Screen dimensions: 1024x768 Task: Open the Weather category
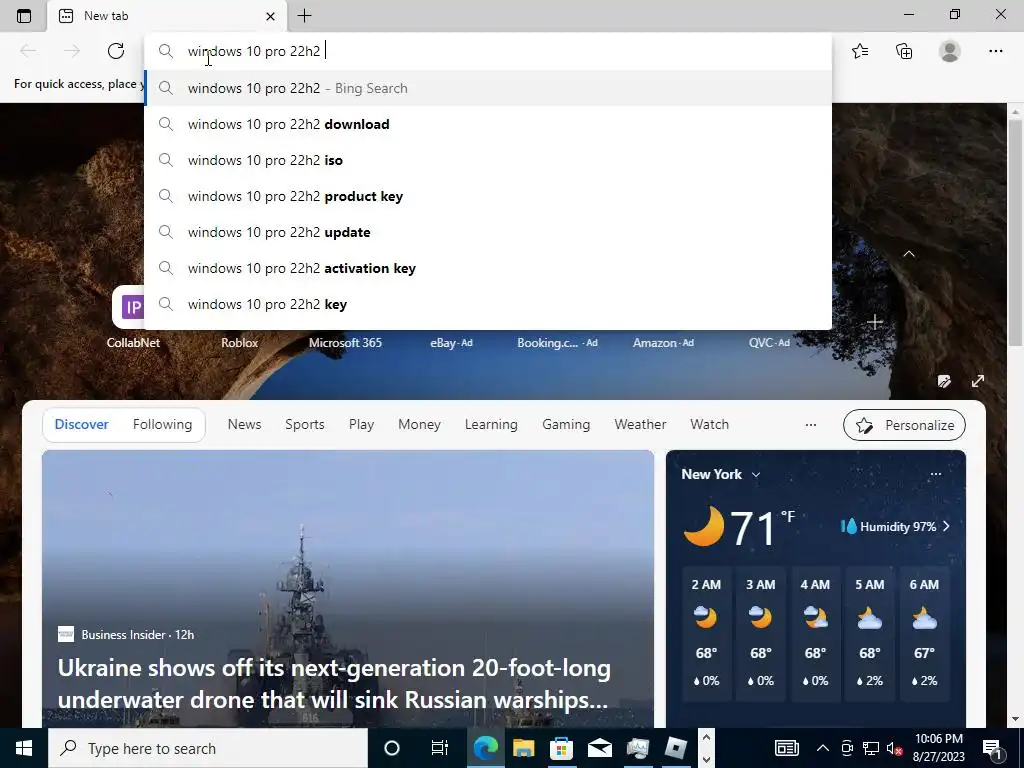640,424
